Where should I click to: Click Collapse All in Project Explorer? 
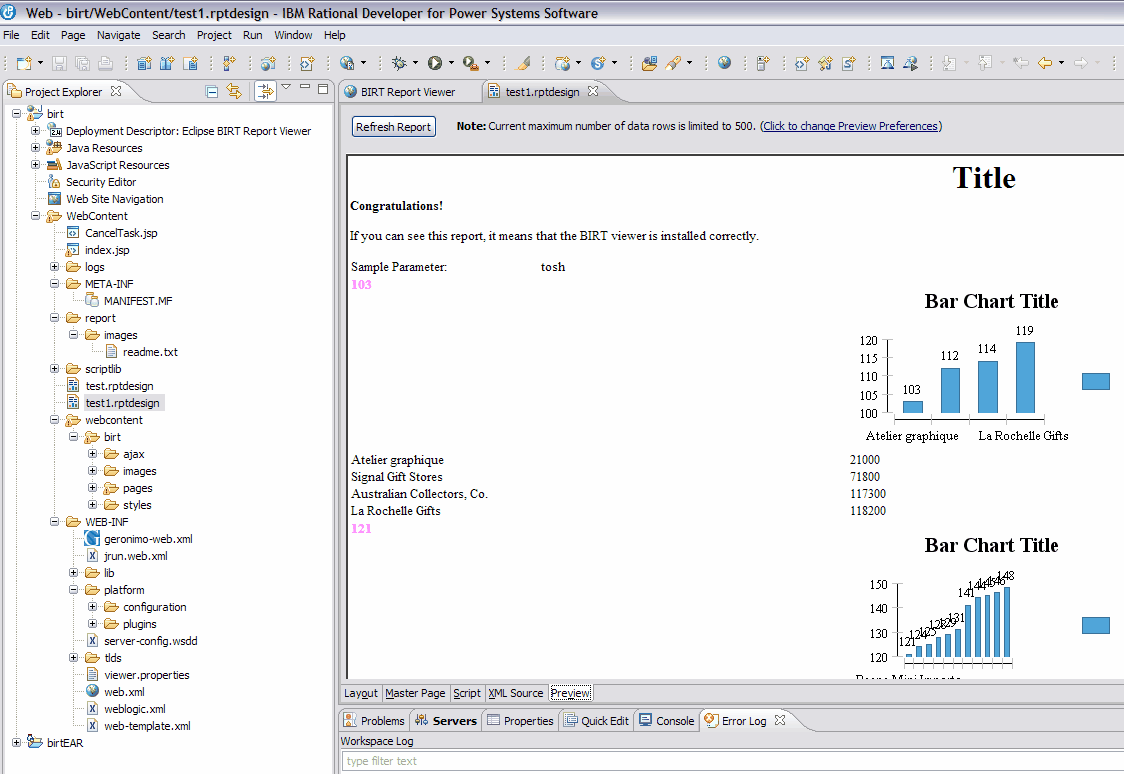coord(211,91)
